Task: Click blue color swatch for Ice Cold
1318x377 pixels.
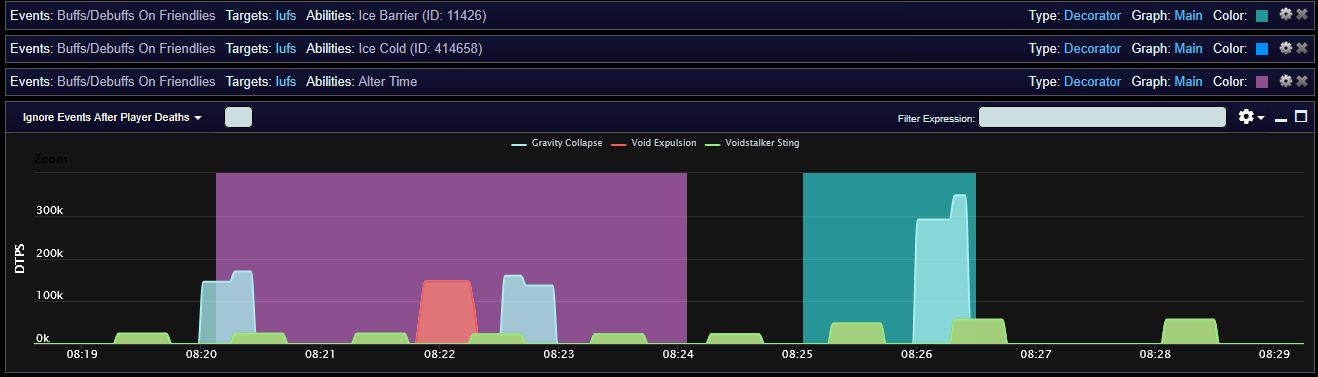Action: pos(1262,49)
